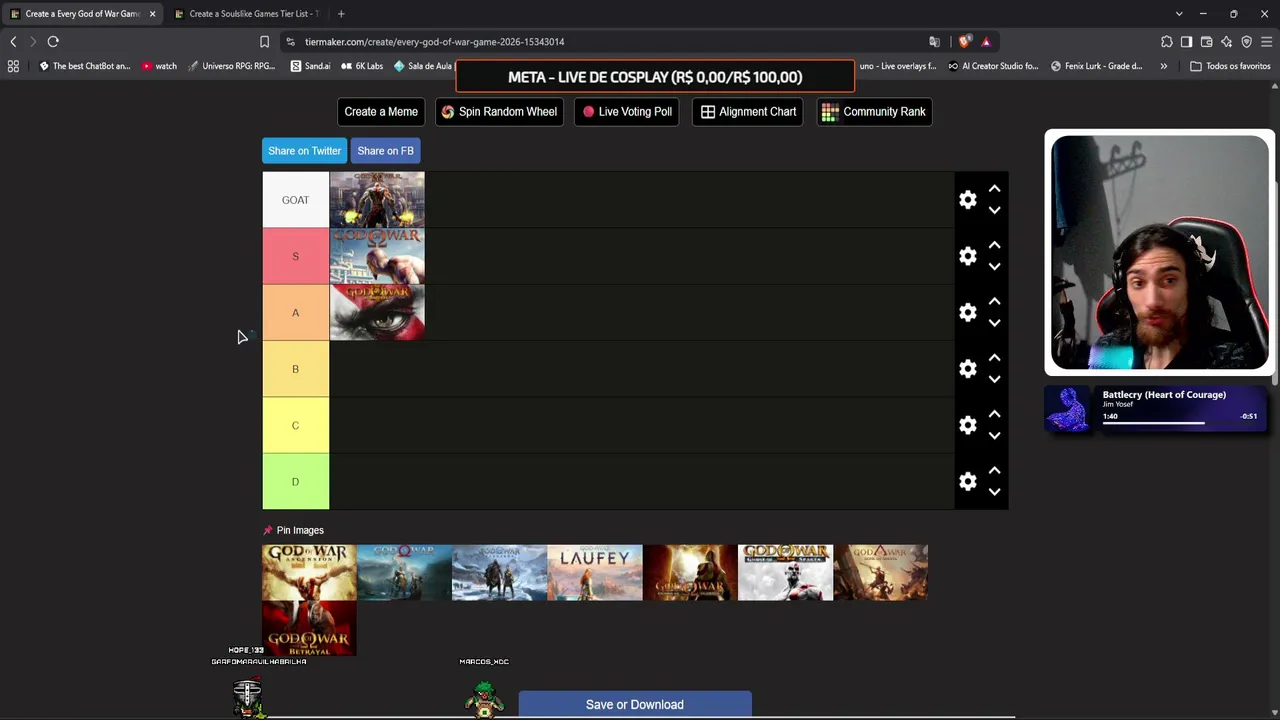Toggle the browser sidebar panel
The width and height of the screenshot is (1280, 720).
pos(1186,42)
